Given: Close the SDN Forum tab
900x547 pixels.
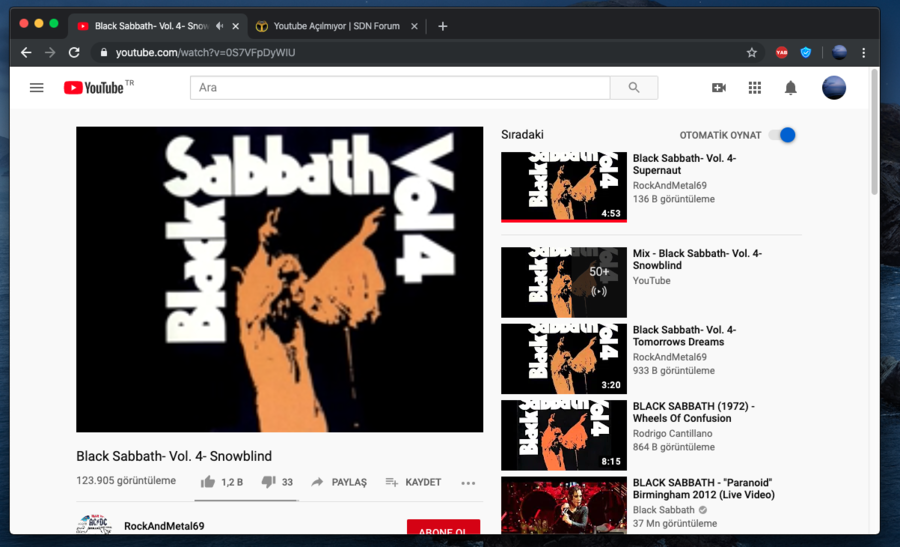Looking at the screenshot, I should [x=414, y=26].
